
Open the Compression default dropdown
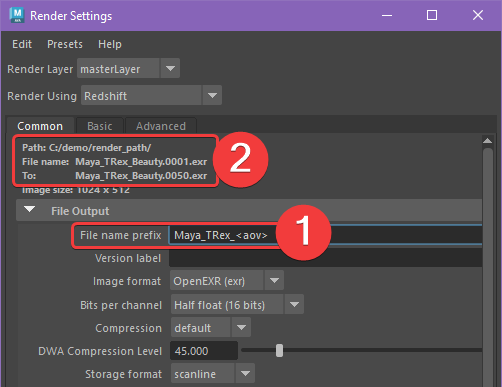[x=211, y=328]
